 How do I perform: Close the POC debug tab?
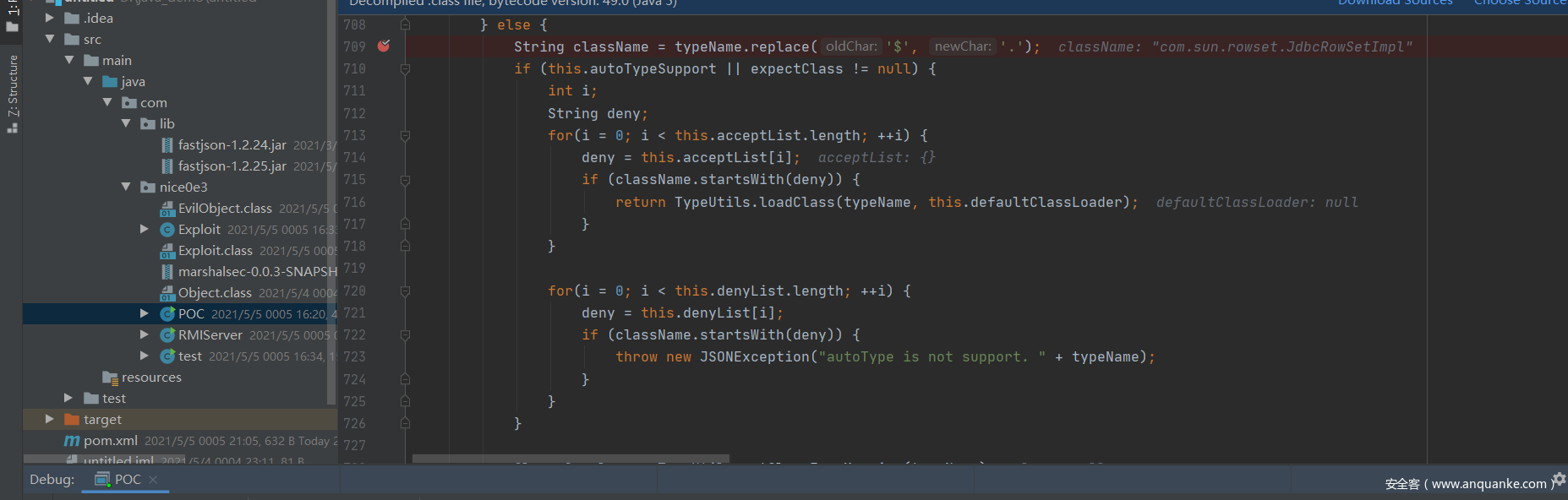coord(153,480)
